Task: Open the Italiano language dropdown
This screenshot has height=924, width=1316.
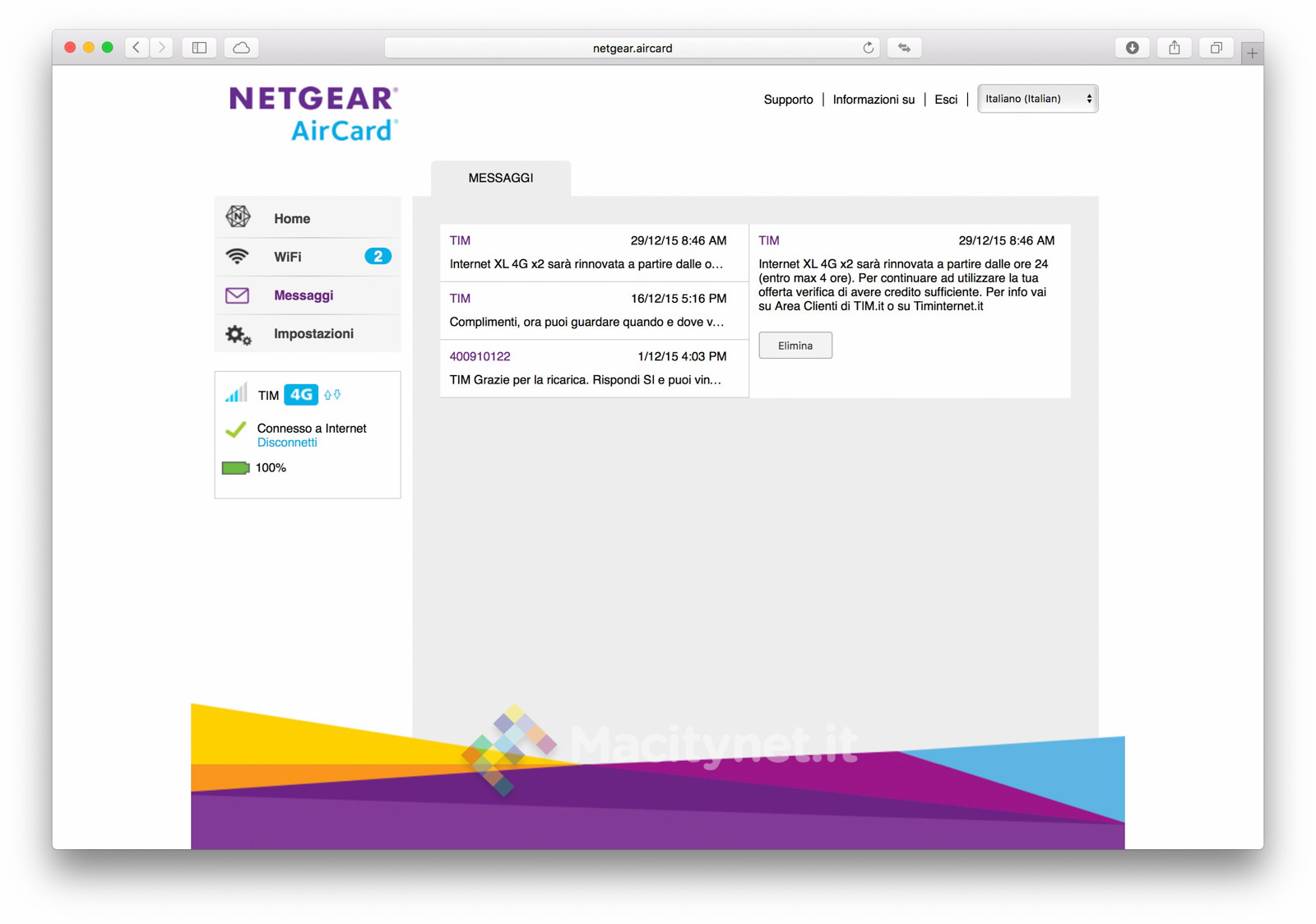Action: (x=1038, y=99)
